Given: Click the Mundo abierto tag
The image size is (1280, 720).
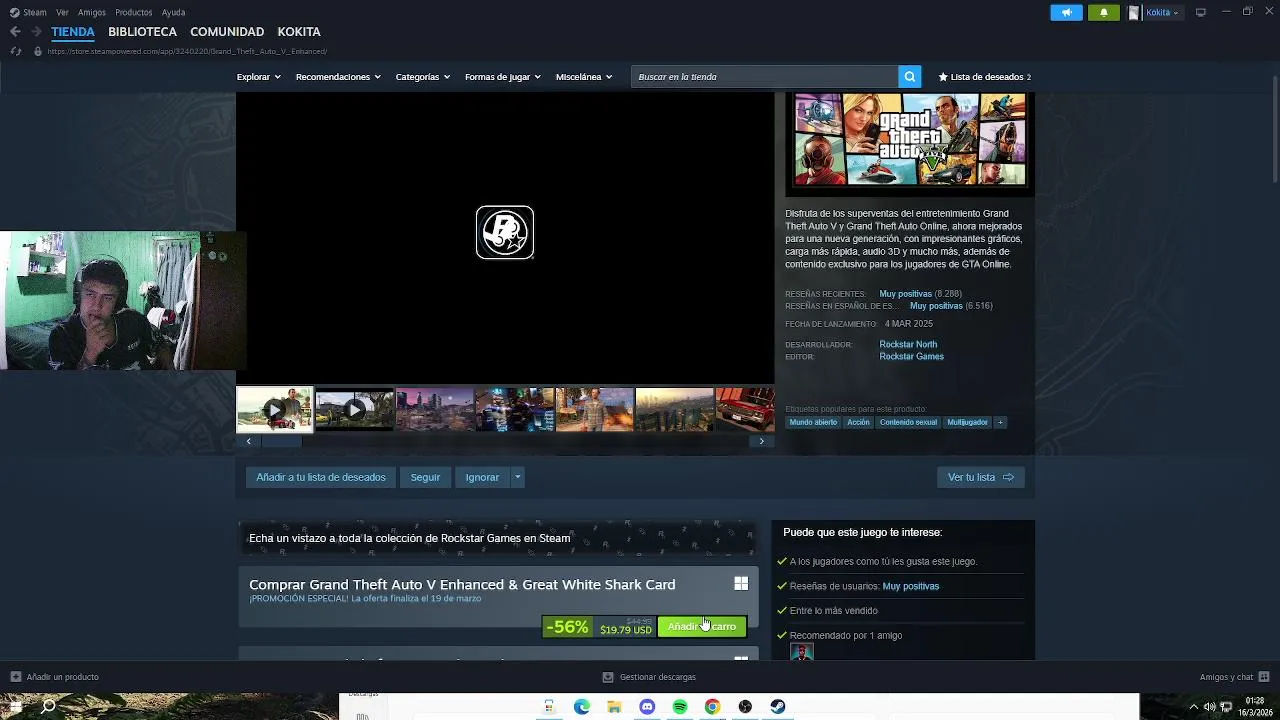Looking at the screenshot, I should pos(813,422).
